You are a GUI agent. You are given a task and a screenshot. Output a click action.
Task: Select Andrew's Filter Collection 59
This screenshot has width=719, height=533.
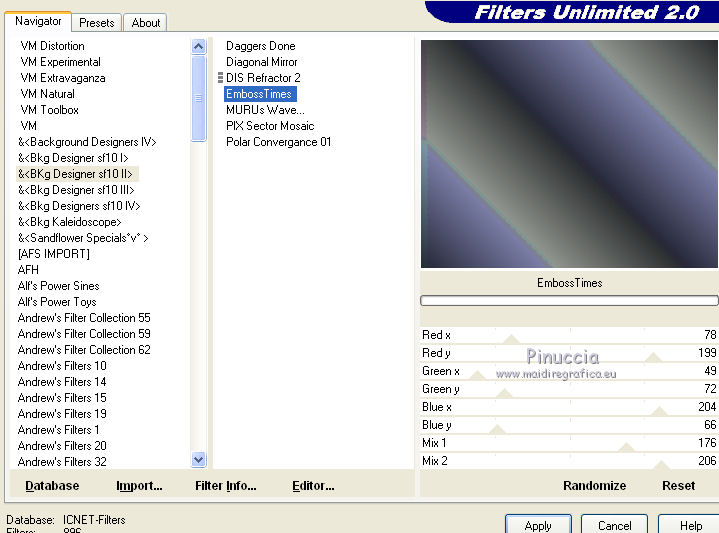84,334
